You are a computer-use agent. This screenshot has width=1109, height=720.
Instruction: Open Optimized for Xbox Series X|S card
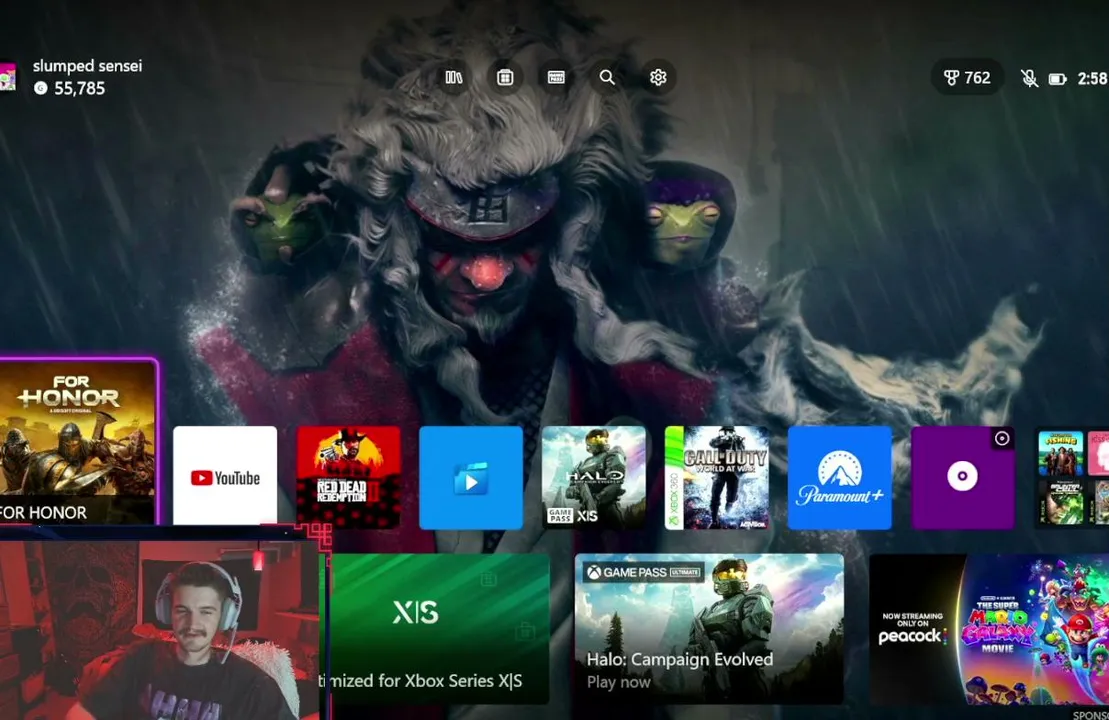pos(439,629)
